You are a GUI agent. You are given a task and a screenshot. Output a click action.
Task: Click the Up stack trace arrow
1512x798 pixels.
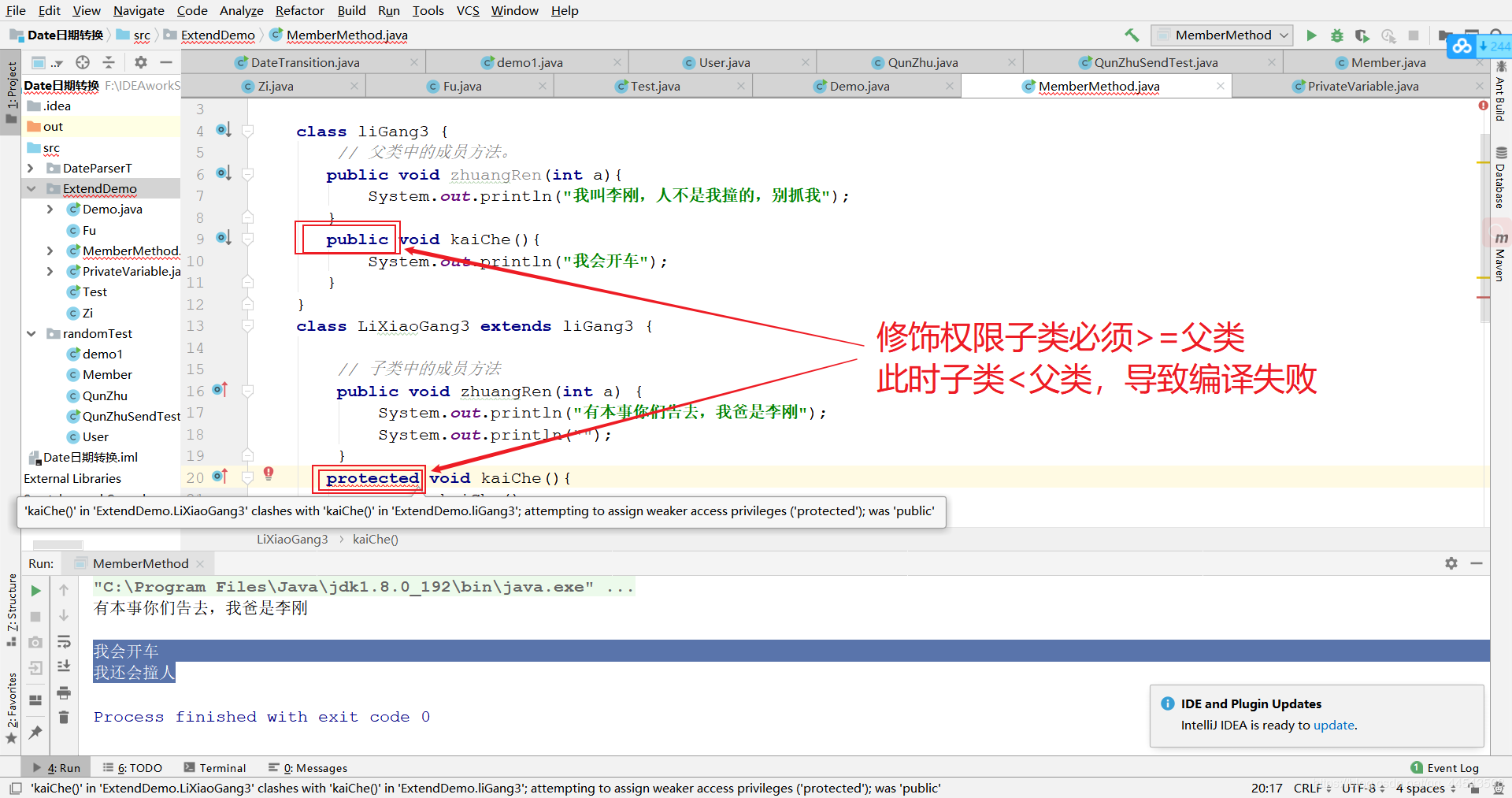click(x=64, y=590)
